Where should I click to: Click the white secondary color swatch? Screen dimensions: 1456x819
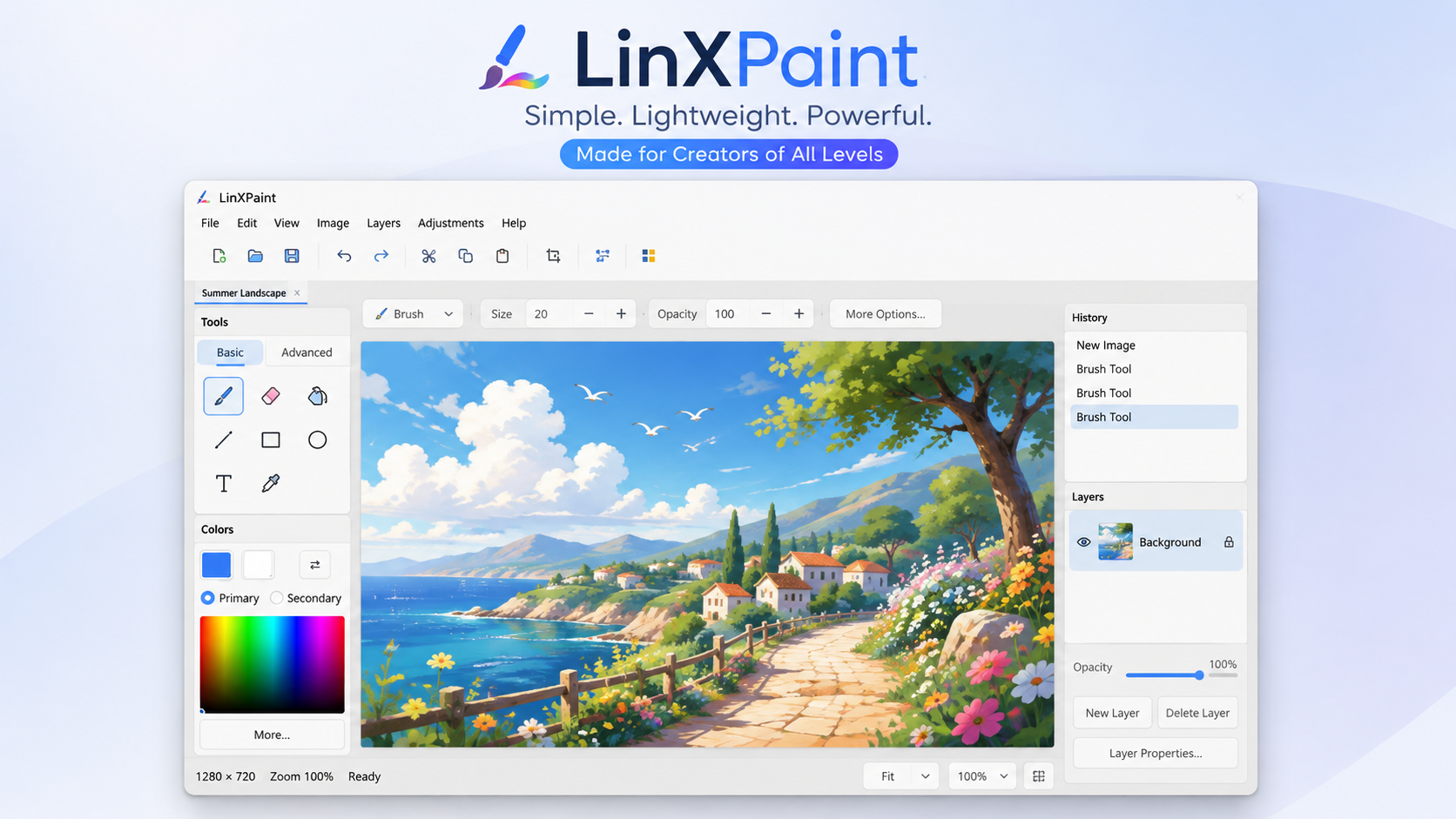(x=259, y=565)
